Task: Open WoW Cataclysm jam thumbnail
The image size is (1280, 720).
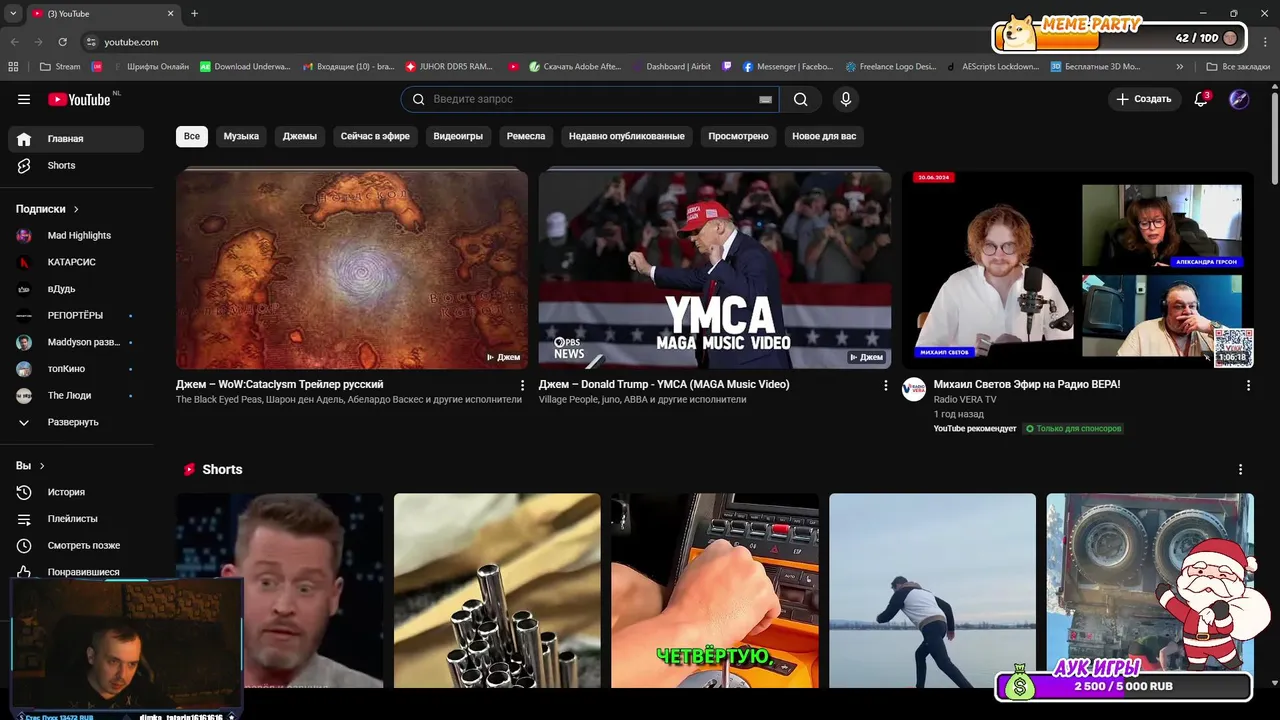Action: (352, 269)
